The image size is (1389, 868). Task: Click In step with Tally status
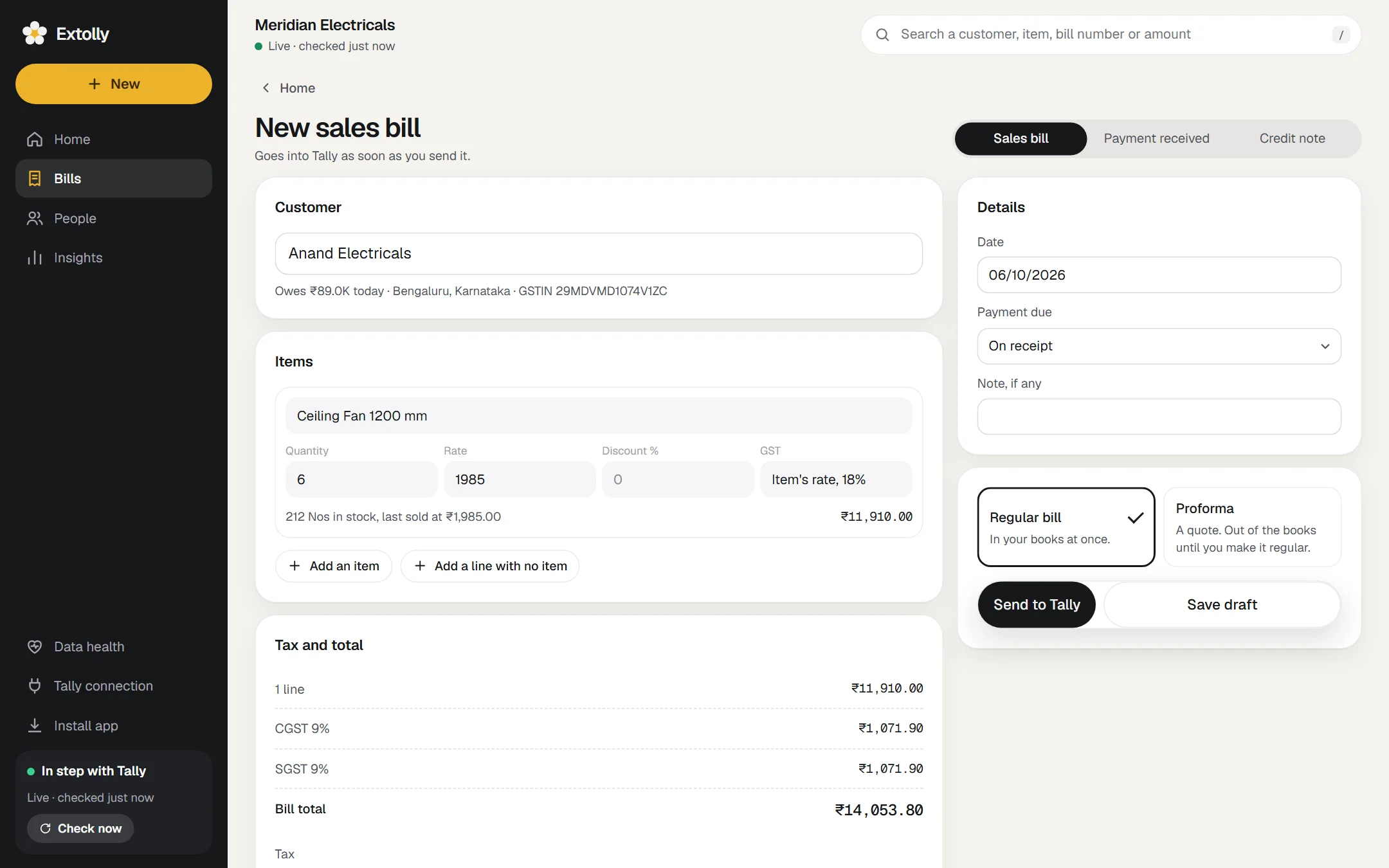pos(94,771)
